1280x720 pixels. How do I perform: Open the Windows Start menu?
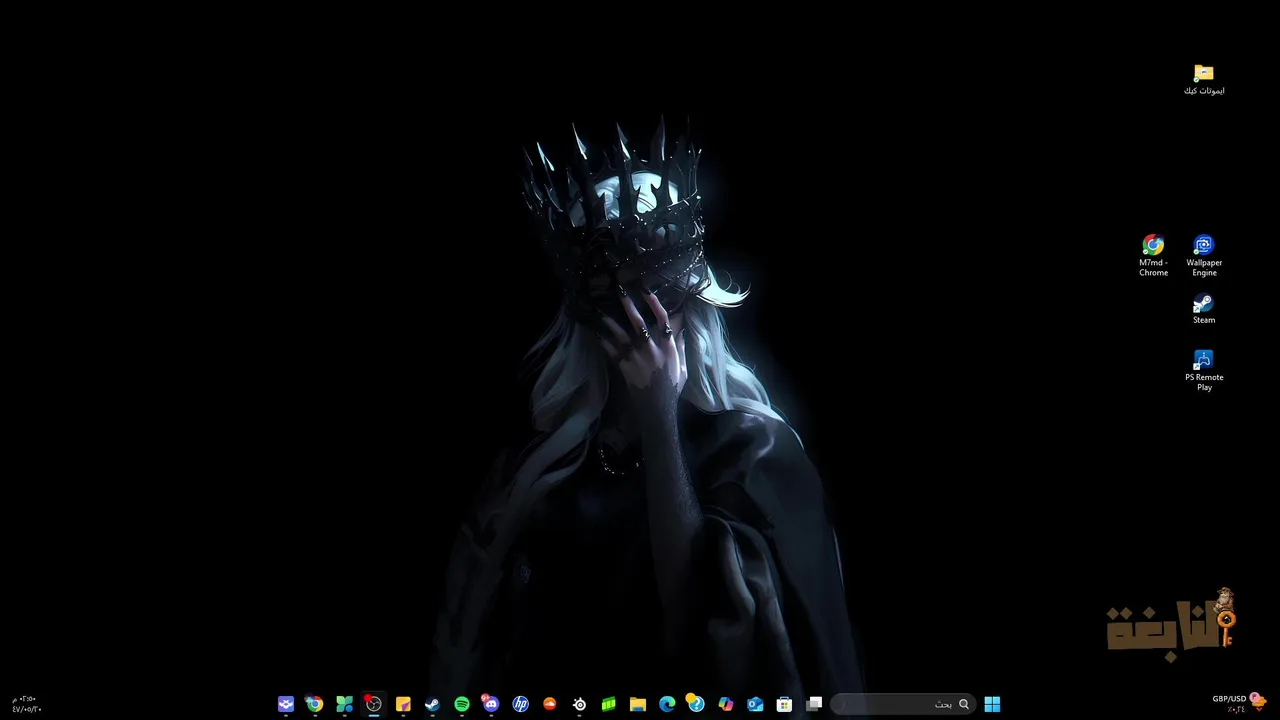(992, 704)
